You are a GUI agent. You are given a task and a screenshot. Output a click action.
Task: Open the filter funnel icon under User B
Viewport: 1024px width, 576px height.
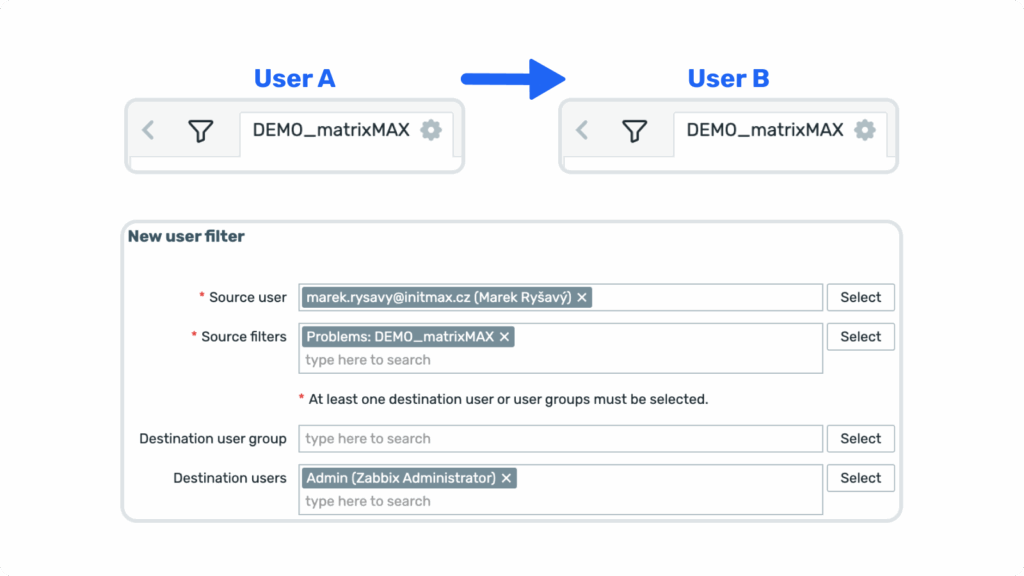click(635, 130)
